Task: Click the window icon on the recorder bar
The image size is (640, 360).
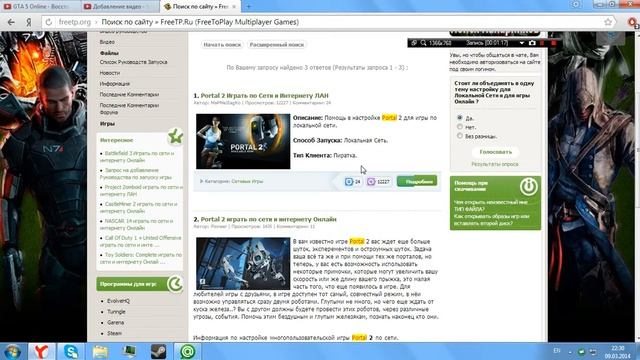Action: pos(414,43)
